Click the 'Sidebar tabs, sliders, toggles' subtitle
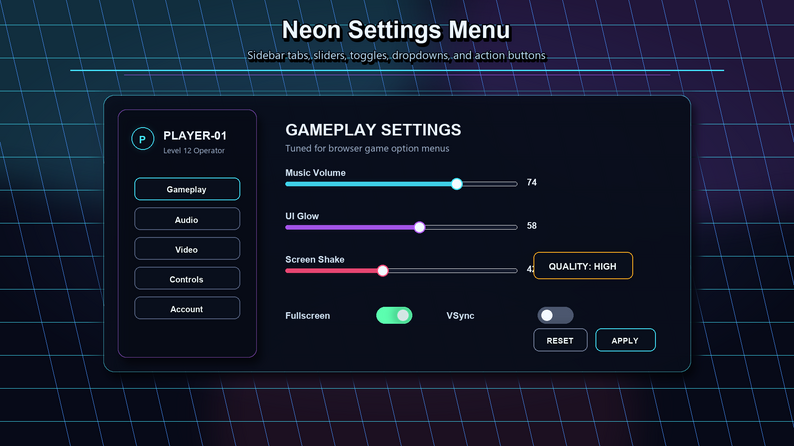The height and width of the screenshot is (446, 794). tap(396, 55)
